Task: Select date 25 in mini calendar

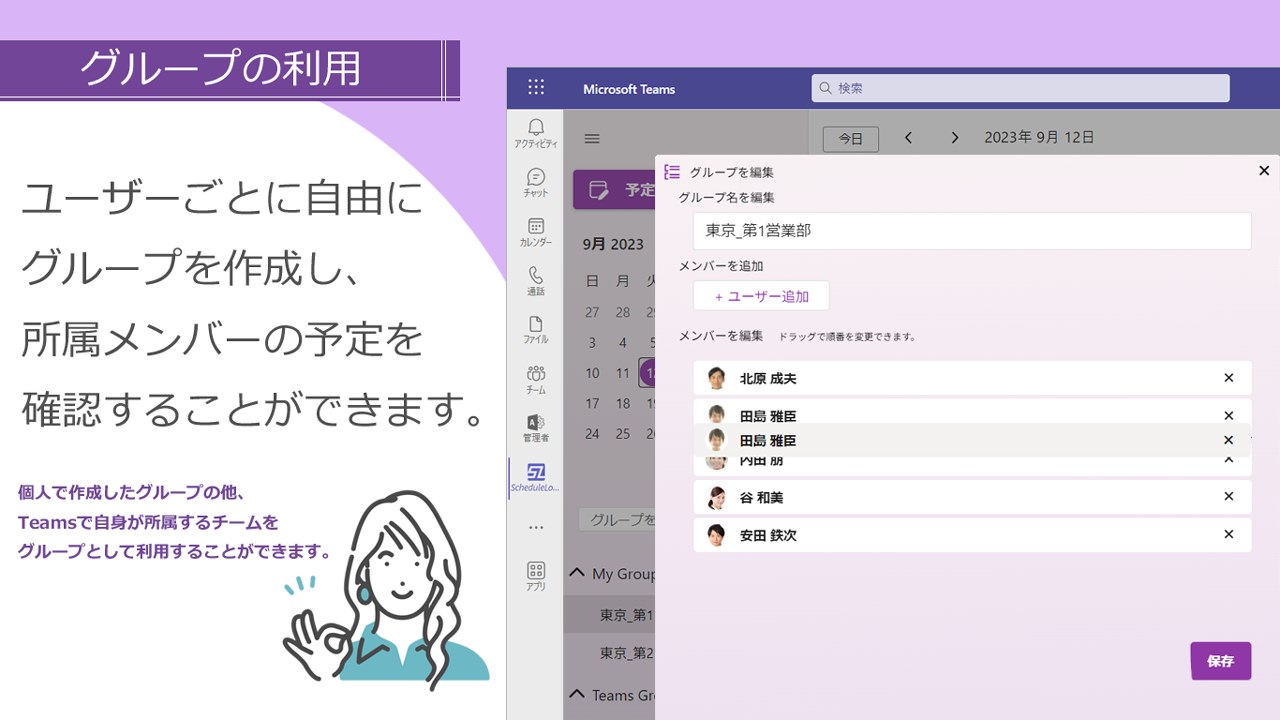Action: 623,434
